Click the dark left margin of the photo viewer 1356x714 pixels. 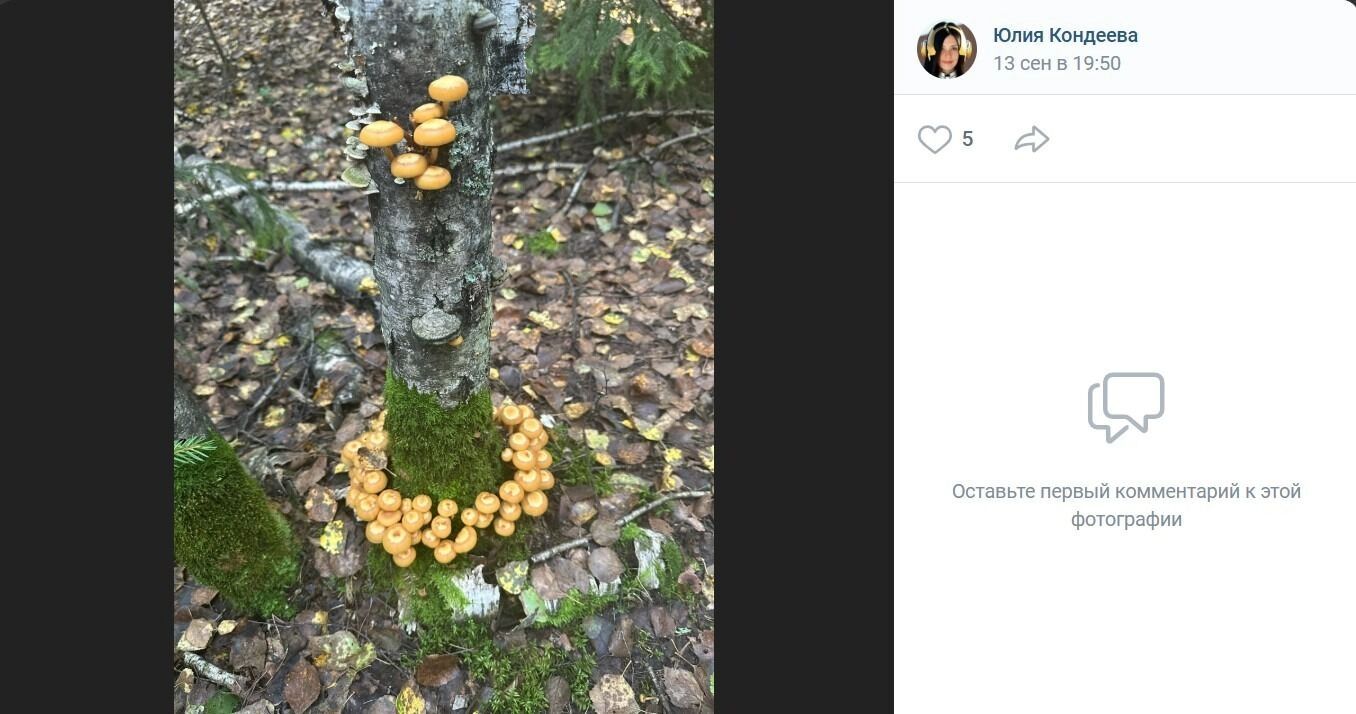(x=86, y=357)
